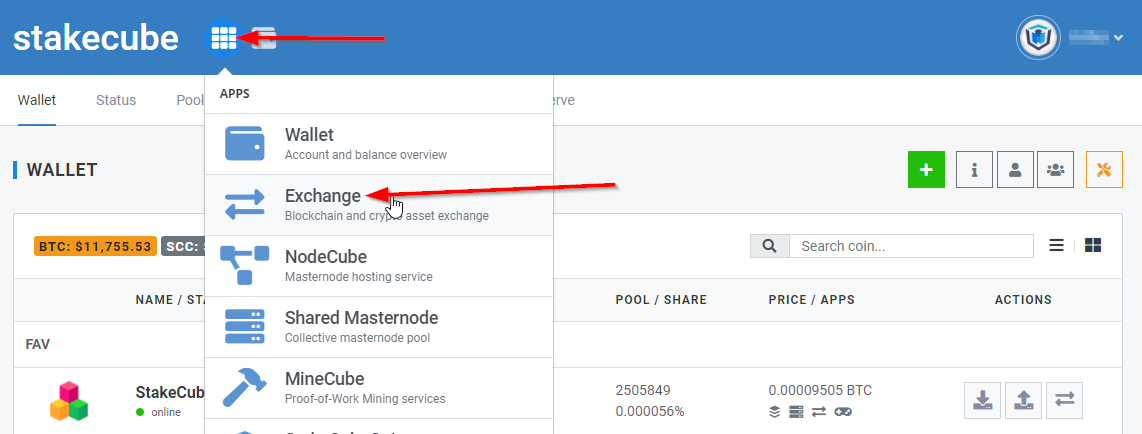1142x434 pixels.
Task: Switch to list view layout
Action: (x=1056, y=245)
